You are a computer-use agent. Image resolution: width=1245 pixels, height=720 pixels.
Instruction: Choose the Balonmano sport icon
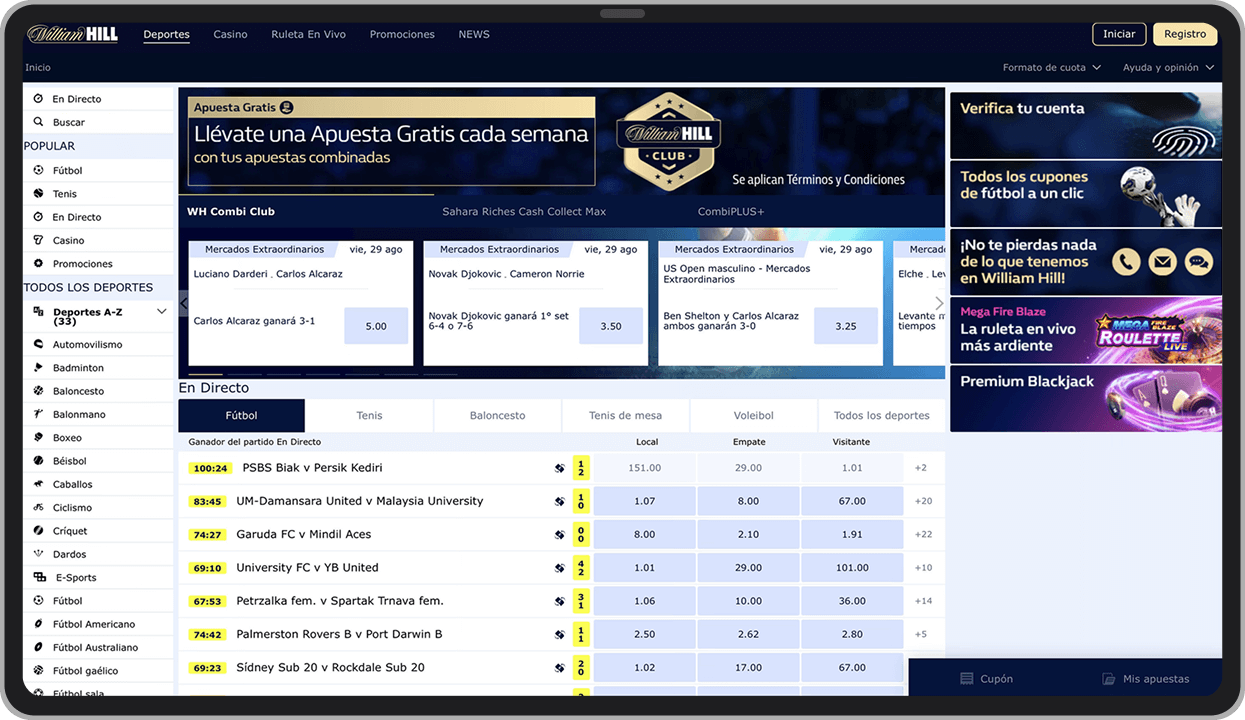tap(38, 413)
